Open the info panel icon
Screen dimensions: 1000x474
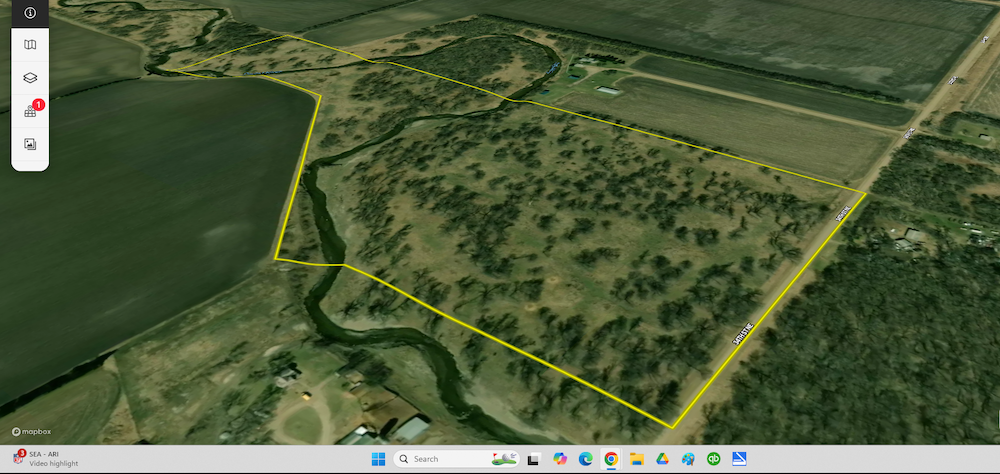pos(30,13)
